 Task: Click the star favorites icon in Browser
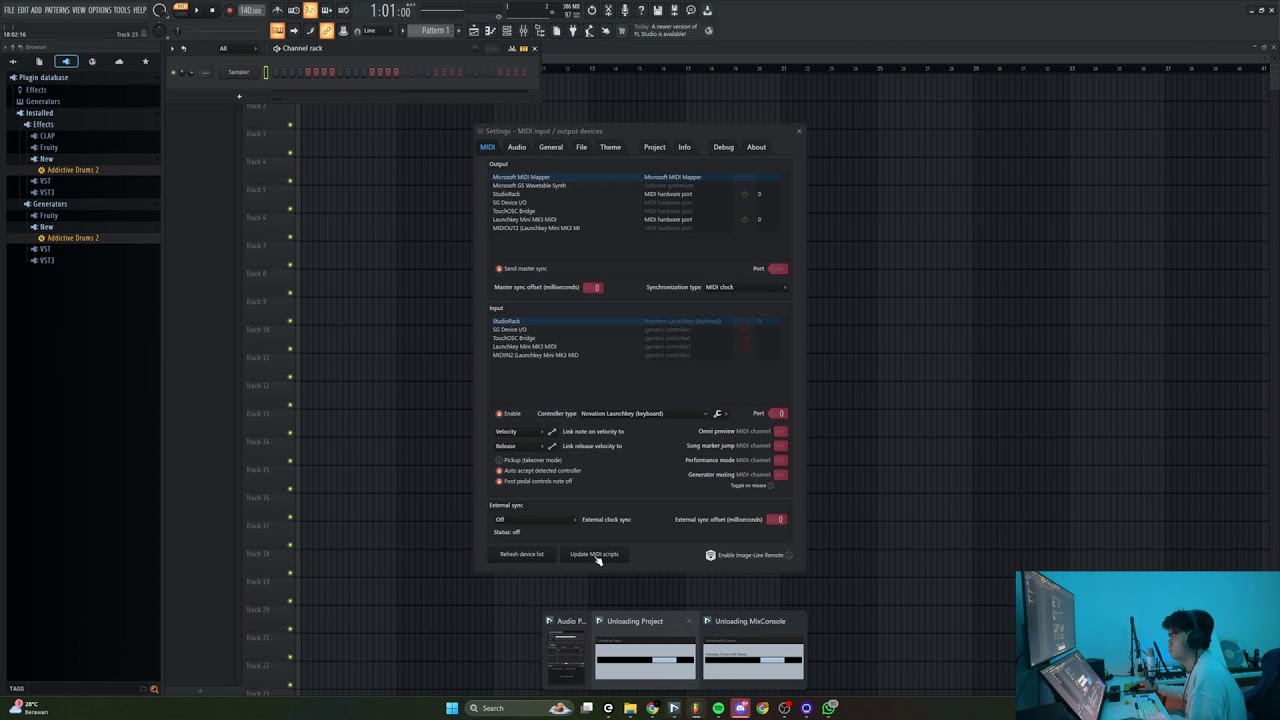point(145,62)
